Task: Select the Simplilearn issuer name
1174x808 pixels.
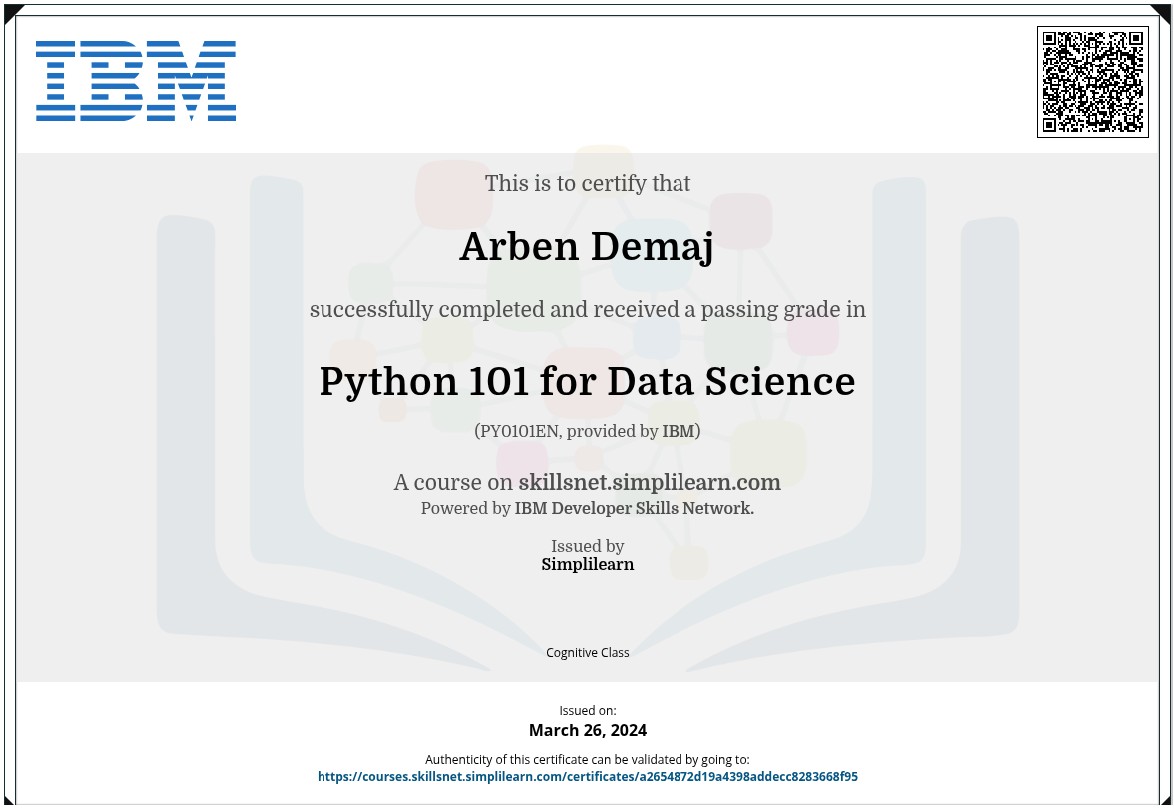Action: click(587, 564)
